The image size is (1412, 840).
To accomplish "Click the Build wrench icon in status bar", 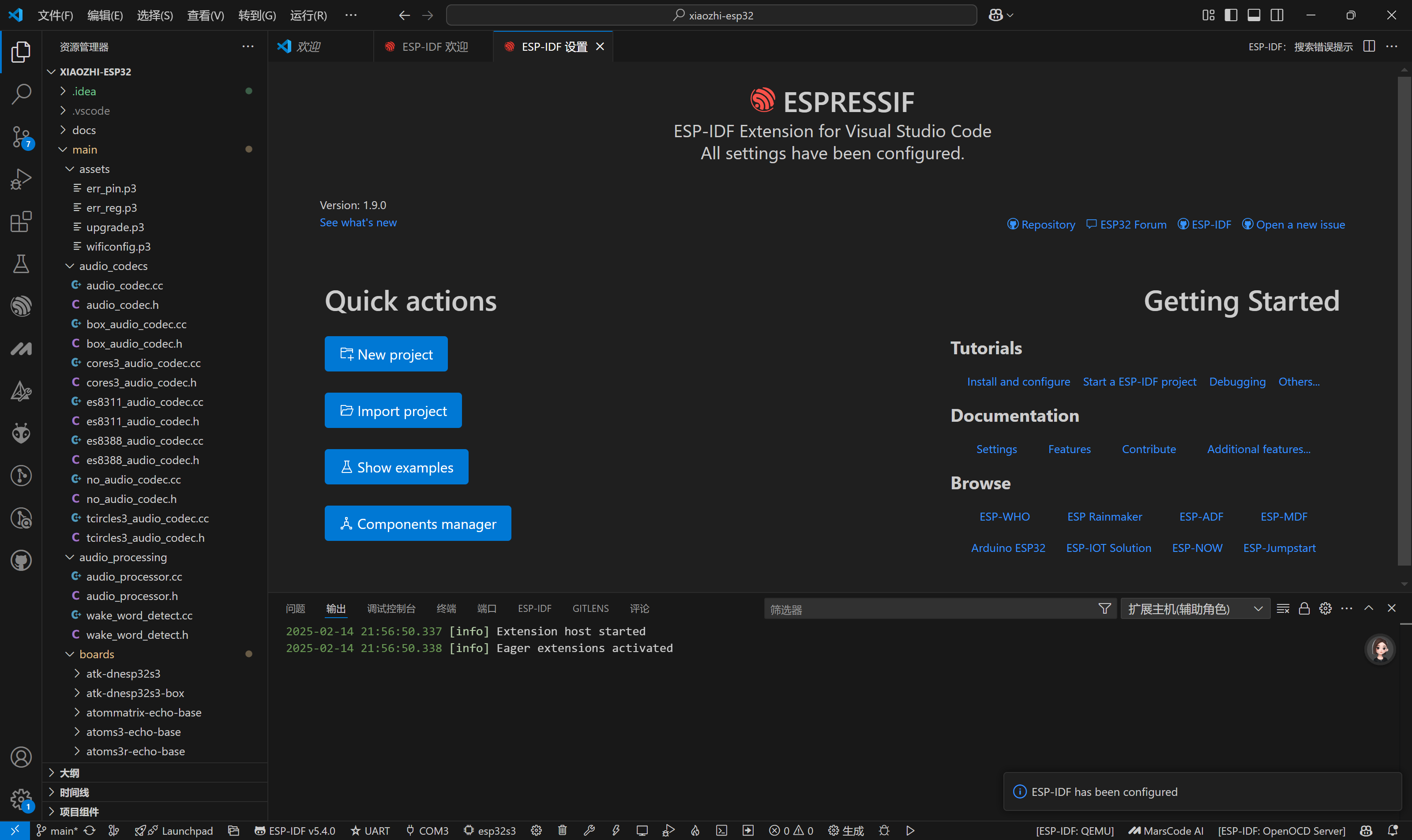I will pyautogui.click(x=589, y=830).
